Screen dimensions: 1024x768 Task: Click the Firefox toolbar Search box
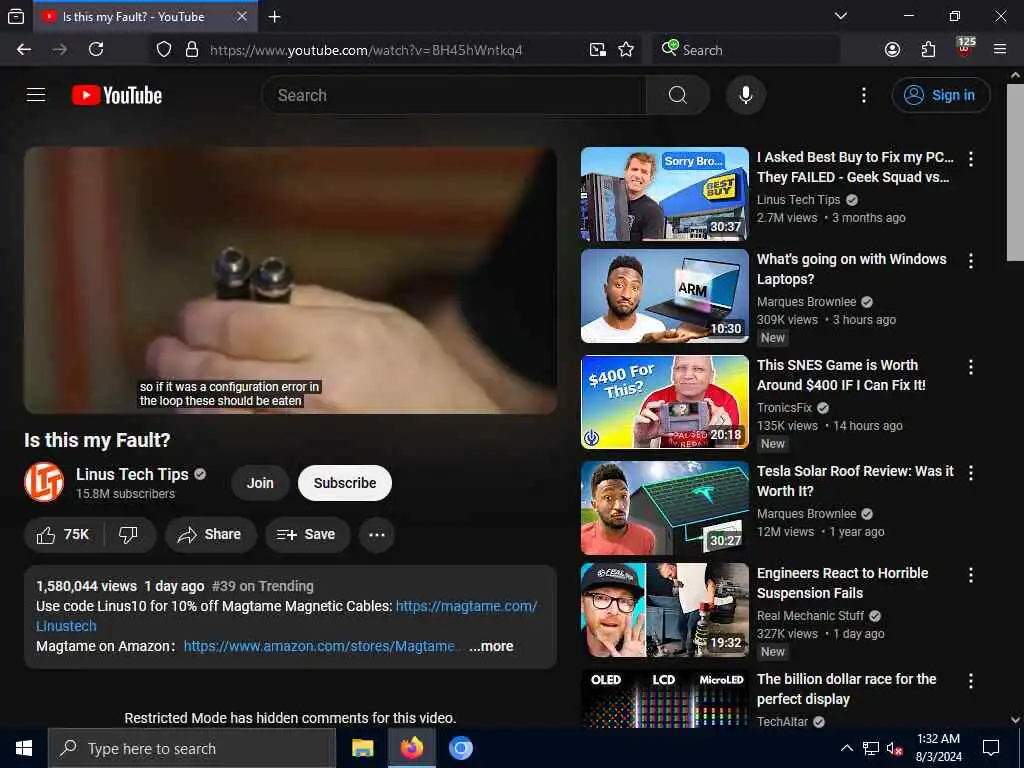(x=746, y=50)
